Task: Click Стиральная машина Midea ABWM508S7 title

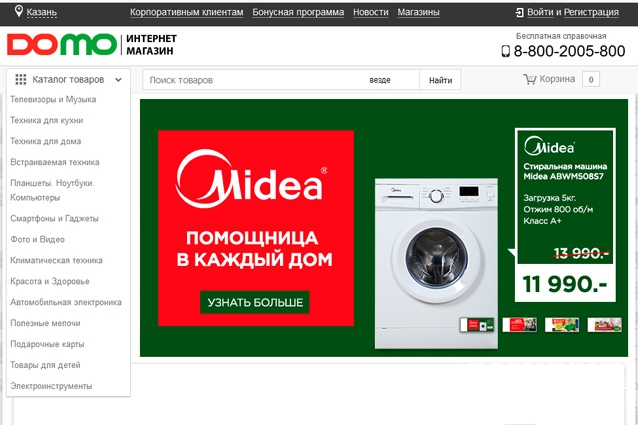Action: pyautogui.click(x=565, y=171)
